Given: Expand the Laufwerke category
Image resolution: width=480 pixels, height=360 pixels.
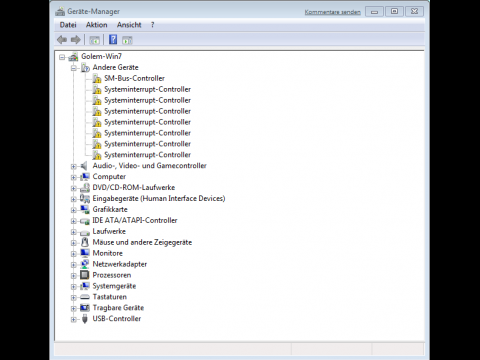Looking at the screenshot, I should (74, 232).
